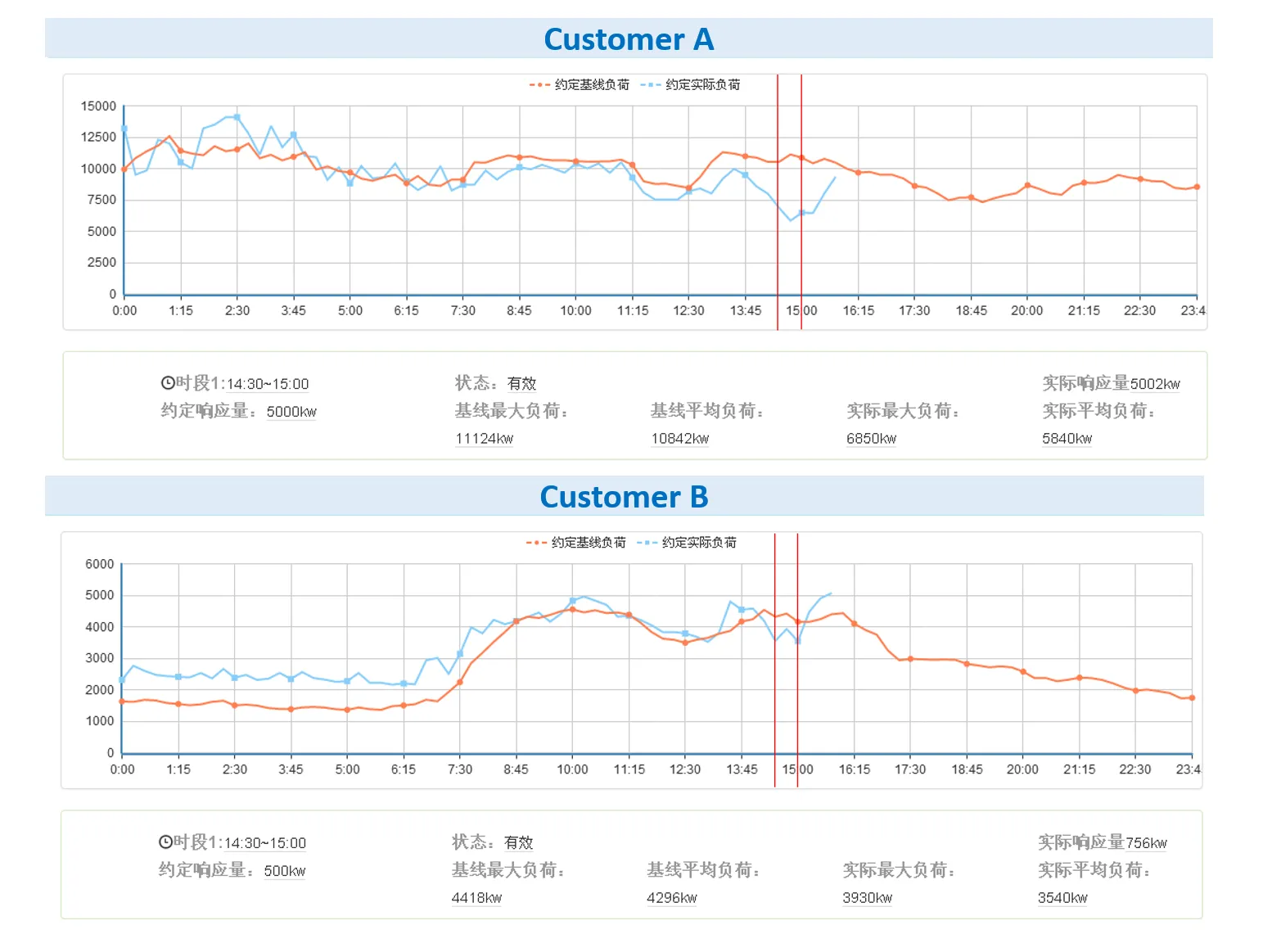
Task: Select the 4418kw baseline max load value
Action: 476,898
